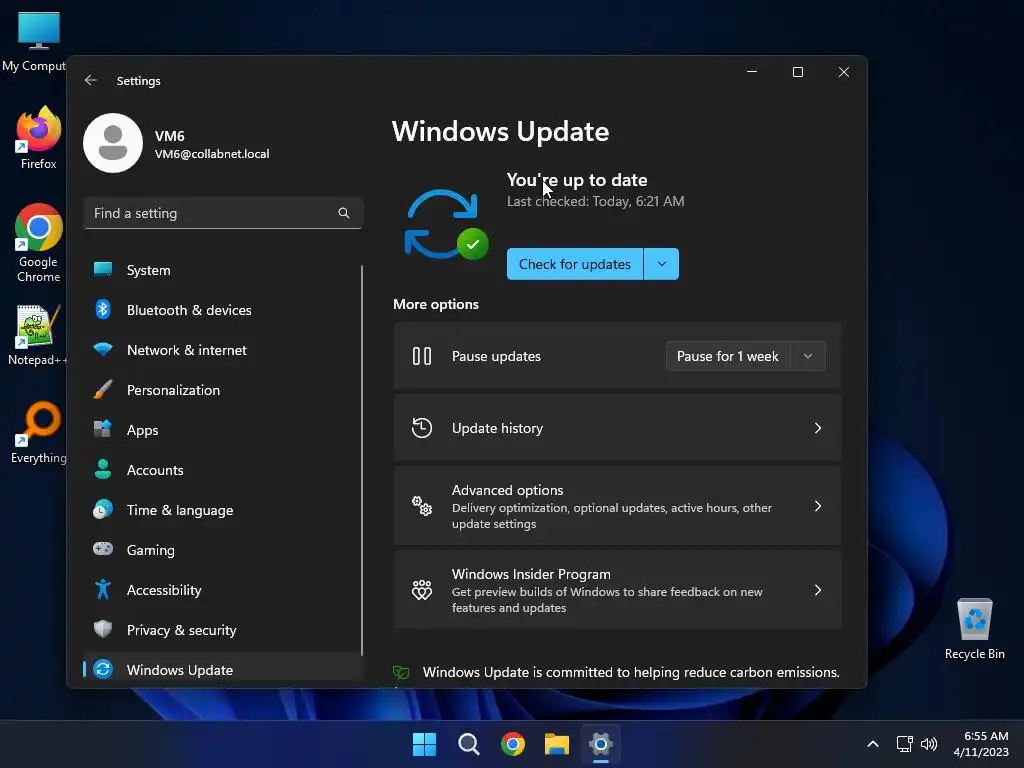1024x768 pixels.
Task: Click the Windows Update sync icon in sidebar
Action: tap(103, 669)
